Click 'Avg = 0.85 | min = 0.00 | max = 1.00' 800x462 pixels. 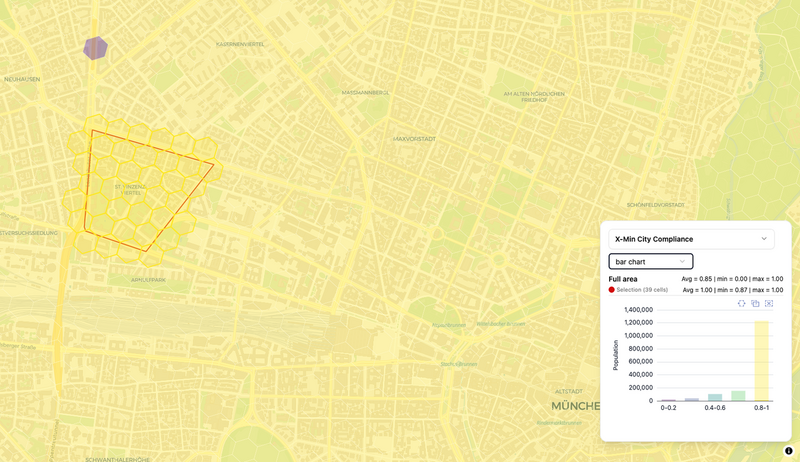point(732,279)
